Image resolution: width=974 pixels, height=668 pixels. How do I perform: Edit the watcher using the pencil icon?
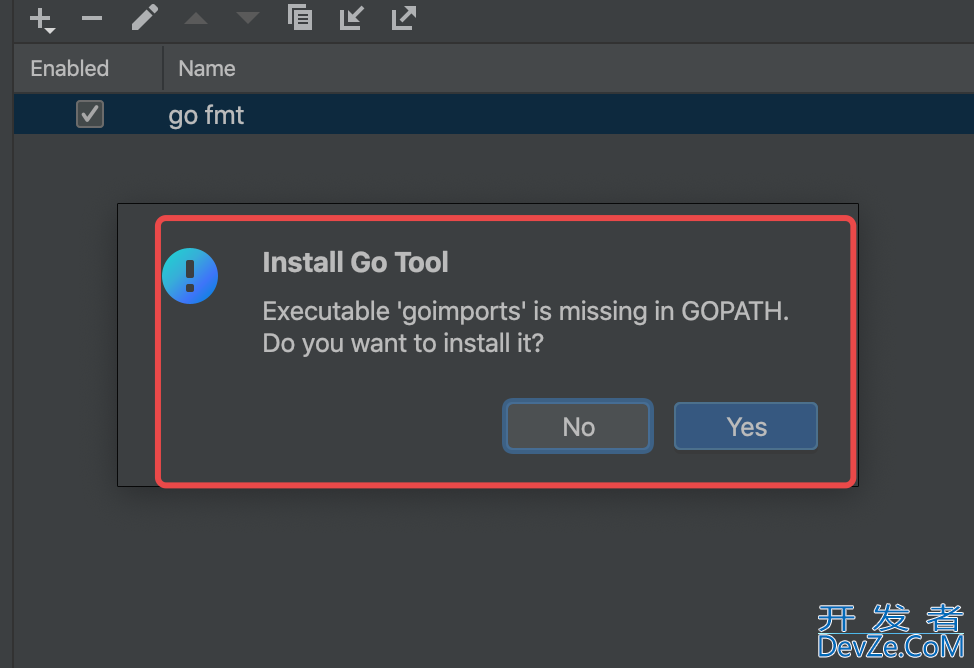145,17
